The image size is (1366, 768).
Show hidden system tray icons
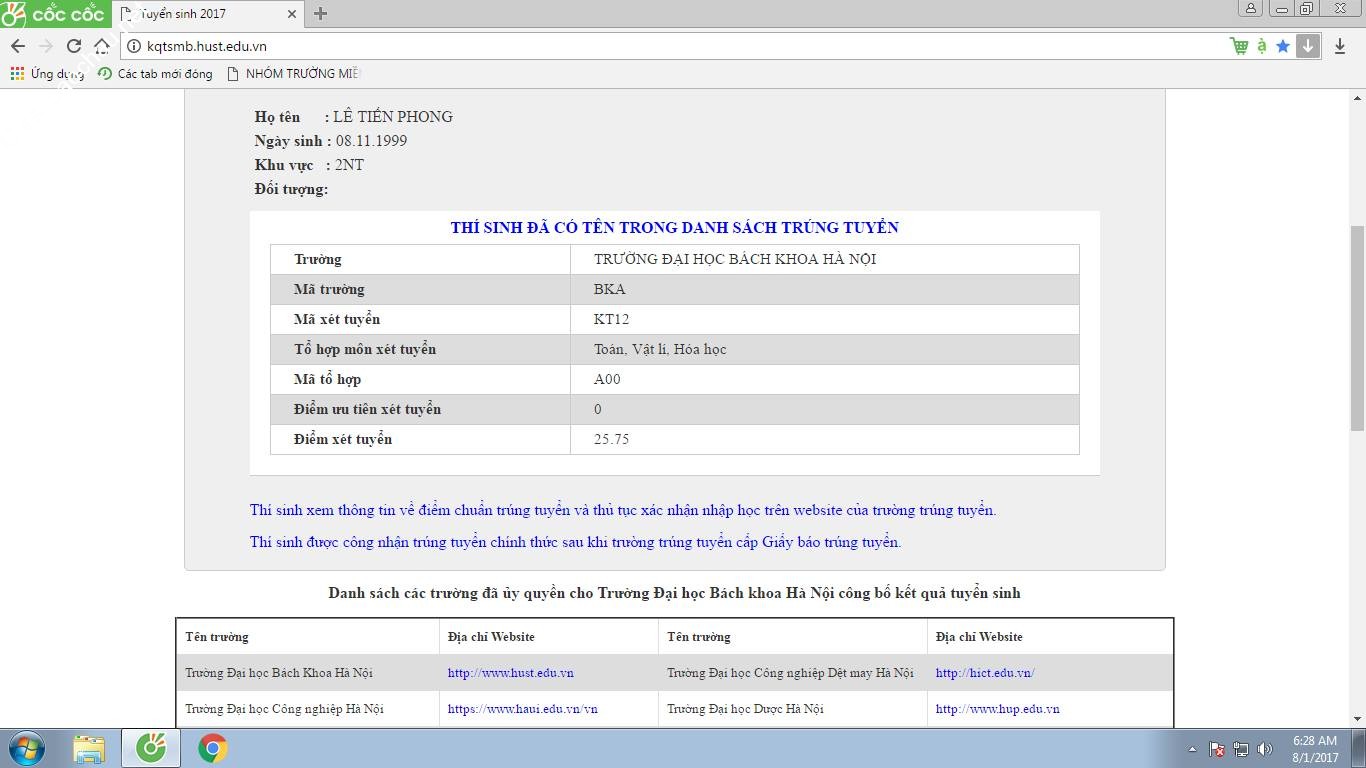point(1192,749)
